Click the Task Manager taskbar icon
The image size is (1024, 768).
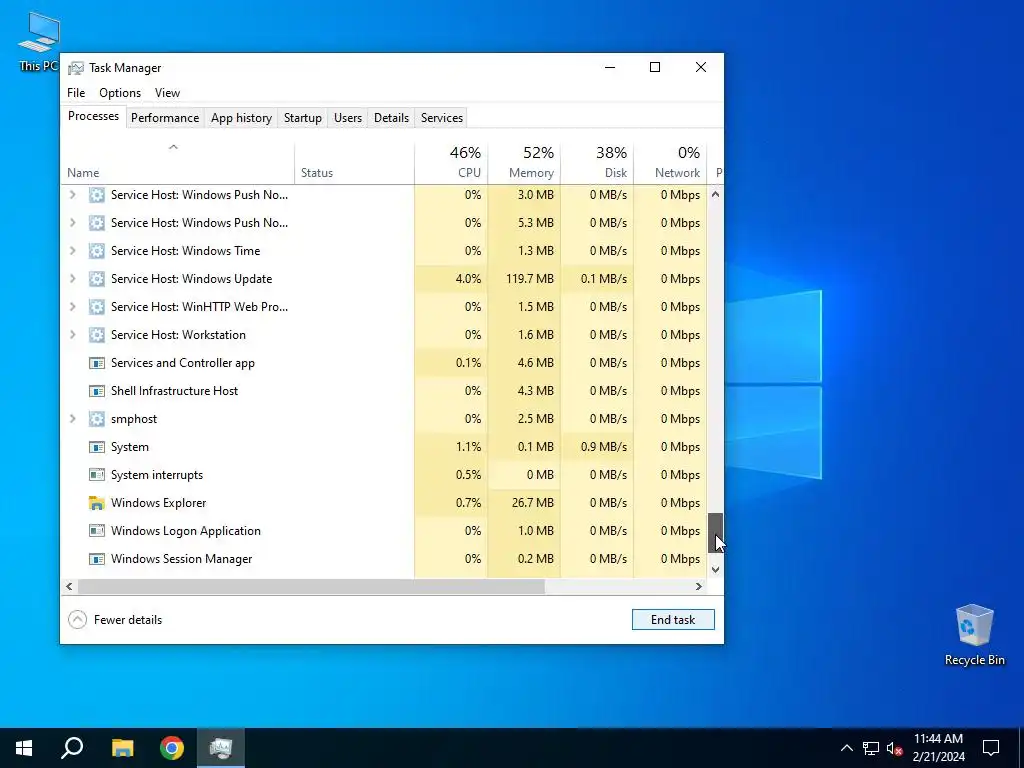click(x=221, y=748)
